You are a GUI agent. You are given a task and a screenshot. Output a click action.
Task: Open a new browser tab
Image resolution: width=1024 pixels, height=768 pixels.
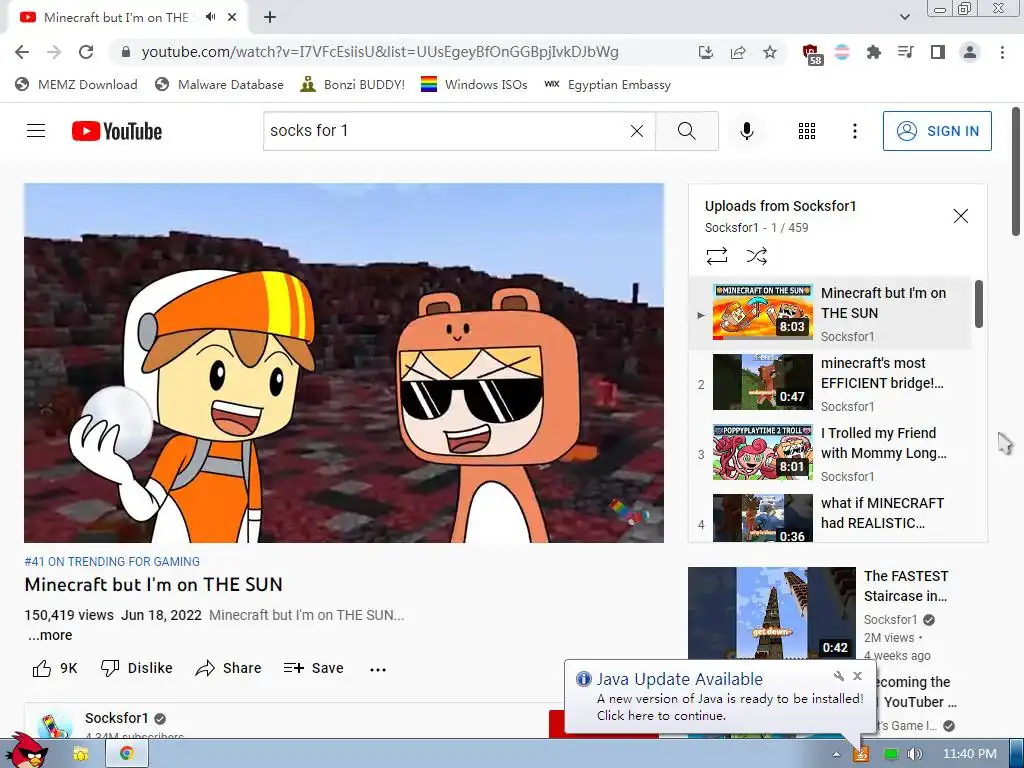tap(270, 18)
